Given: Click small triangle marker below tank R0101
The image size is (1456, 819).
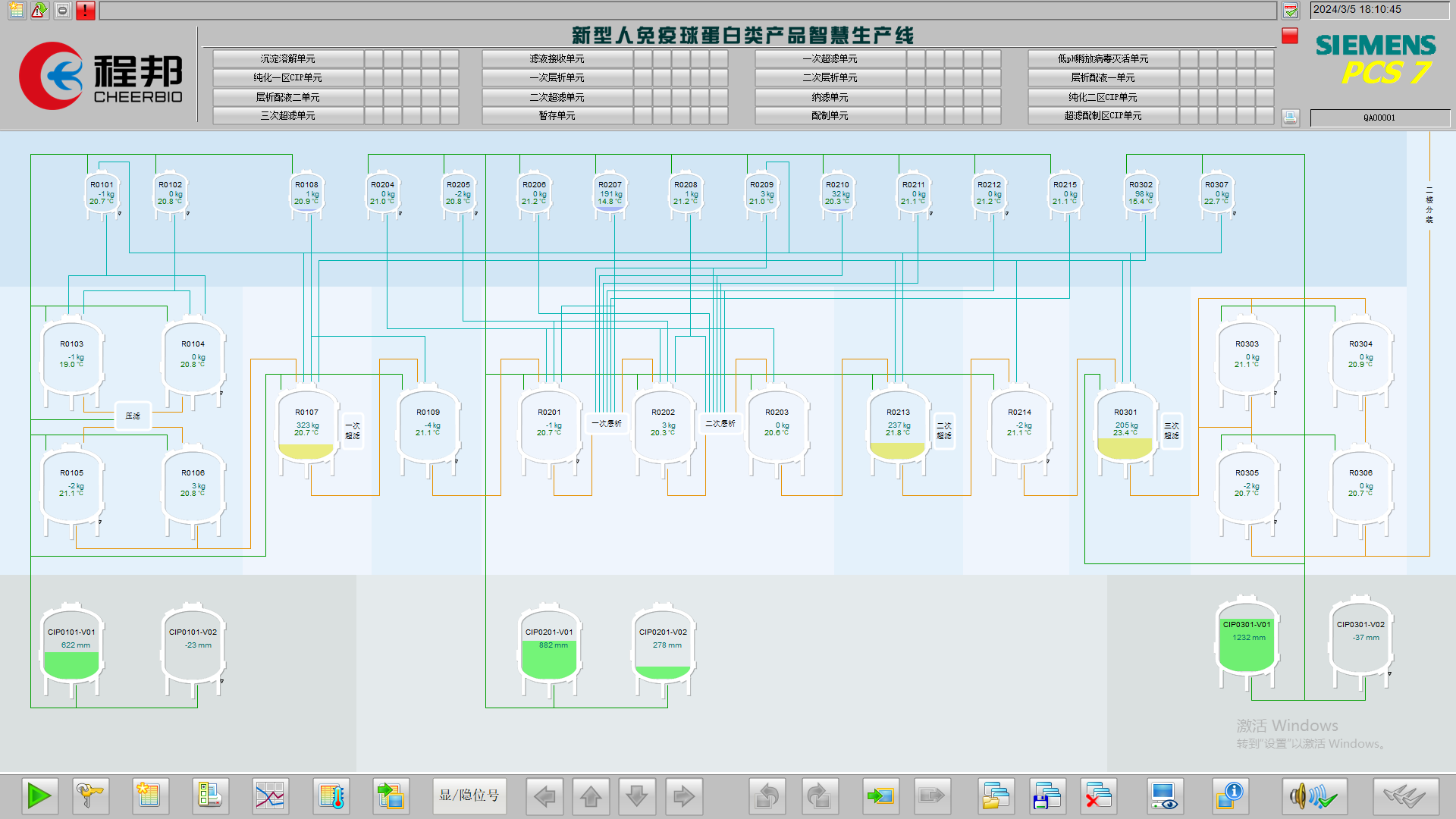Looking at the screenshot, I should click(120, 214).
